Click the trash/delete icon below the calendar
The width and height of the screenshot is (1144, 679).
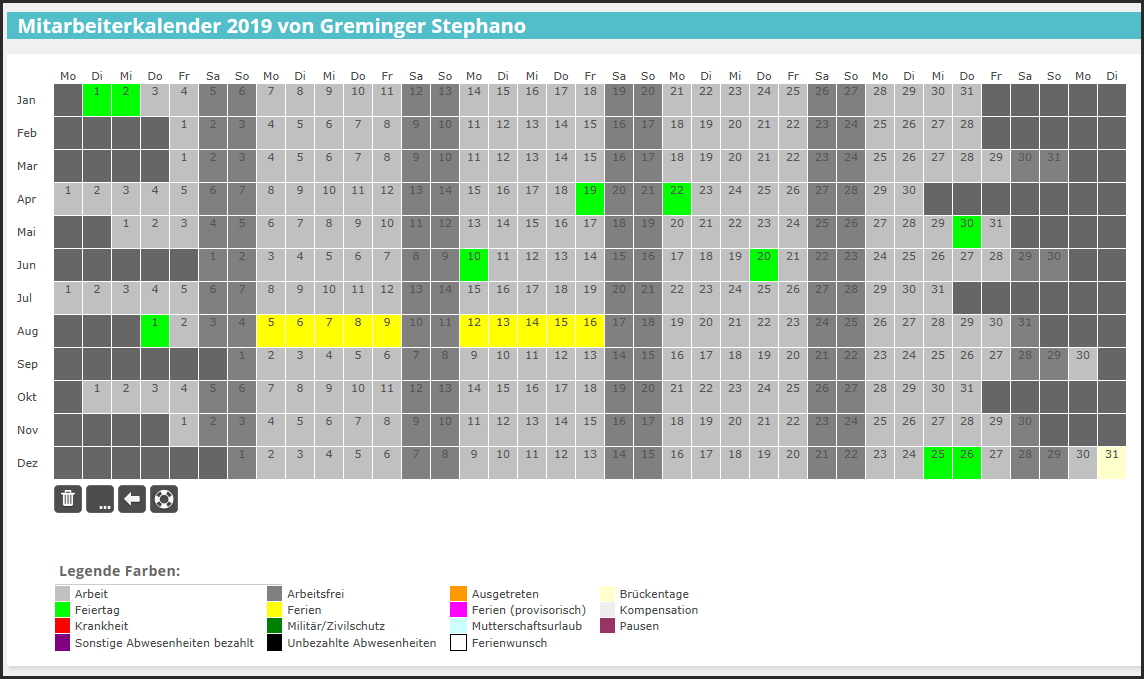(68, 499)
